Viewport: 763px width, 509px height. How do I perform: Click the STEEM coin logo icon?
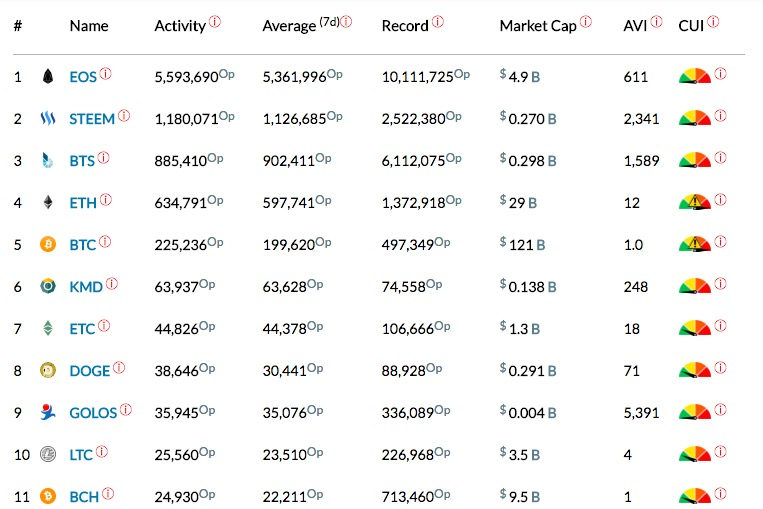48,118
